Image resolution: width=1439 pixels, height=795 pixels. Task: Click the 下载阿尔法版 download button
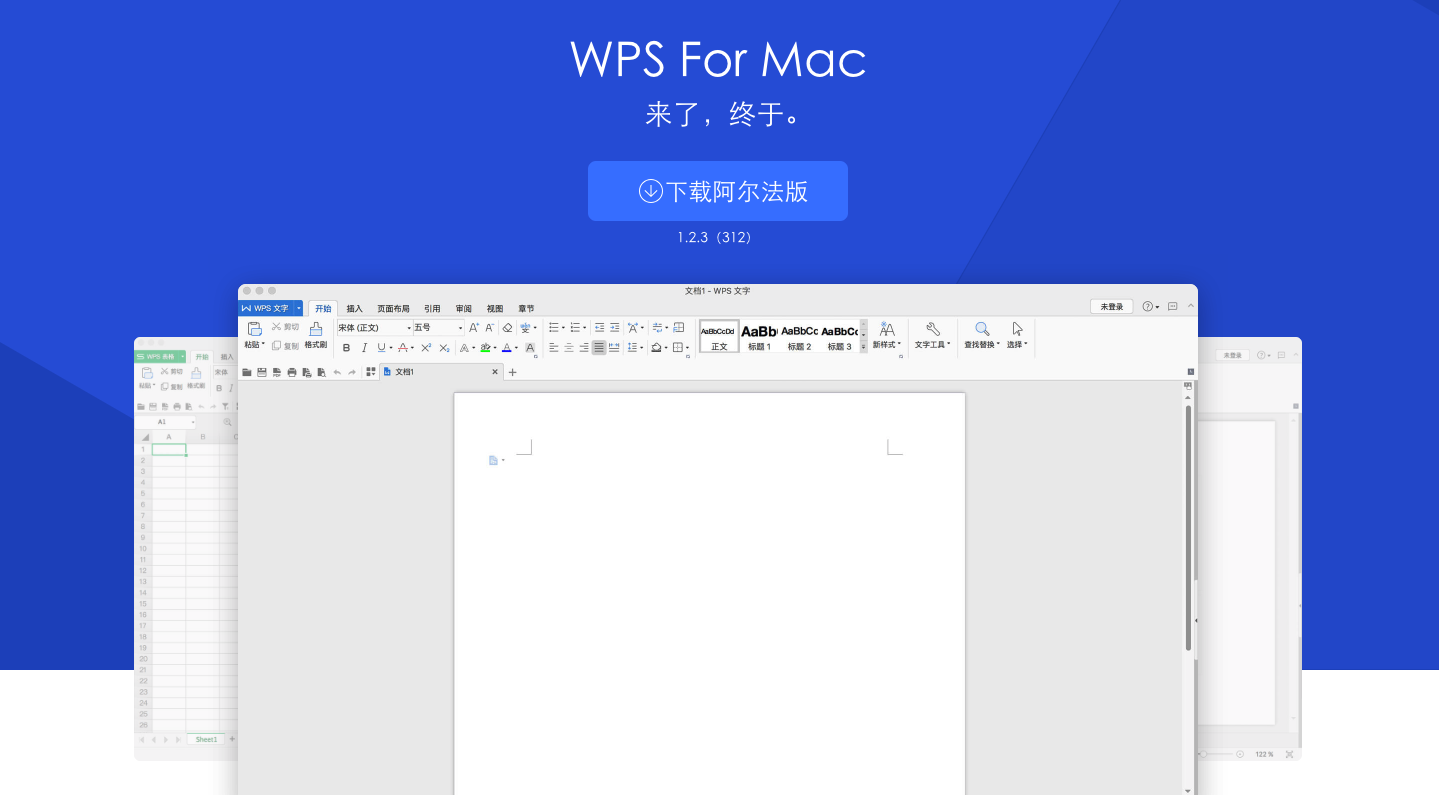(718, 191)
